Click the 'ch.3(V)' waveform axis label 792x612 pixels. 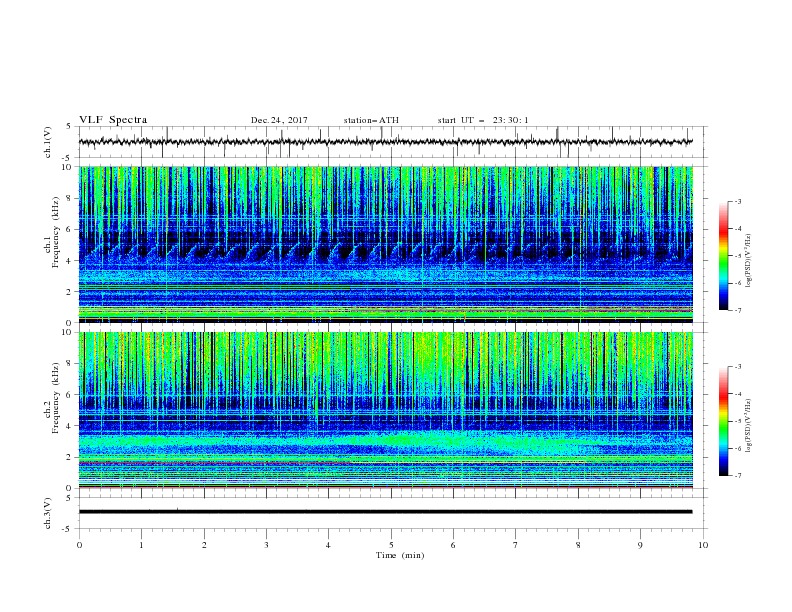[x=48, y=513]
